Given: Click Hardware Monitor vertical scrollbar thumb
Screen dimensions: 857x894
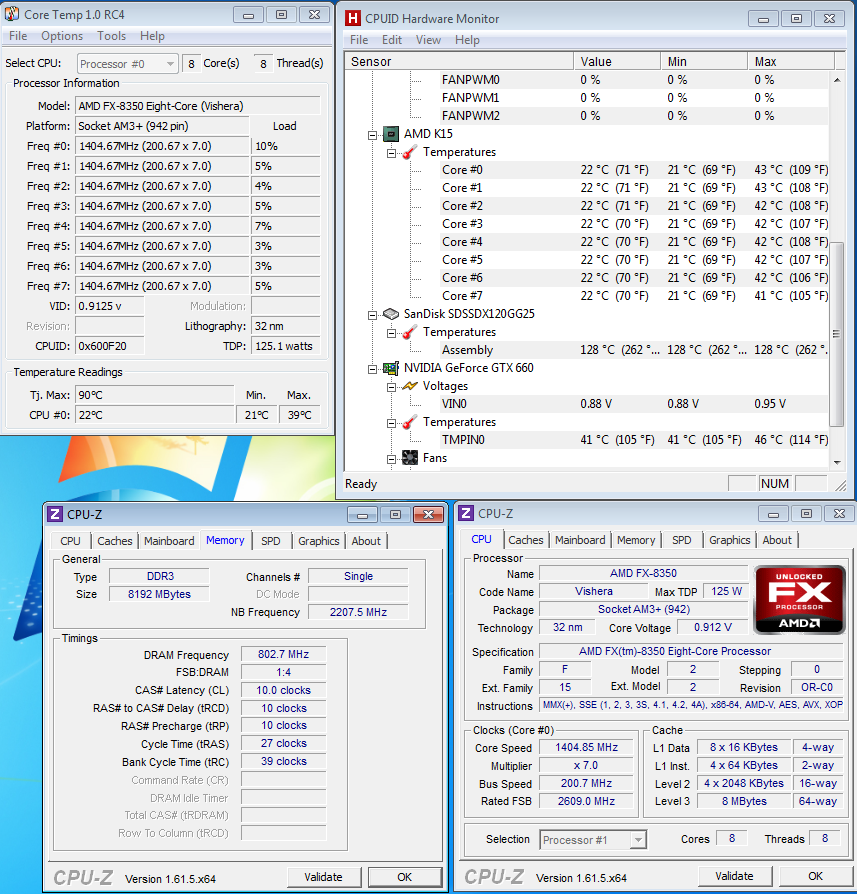Looking at the screenshot, I should click(836, 334).
